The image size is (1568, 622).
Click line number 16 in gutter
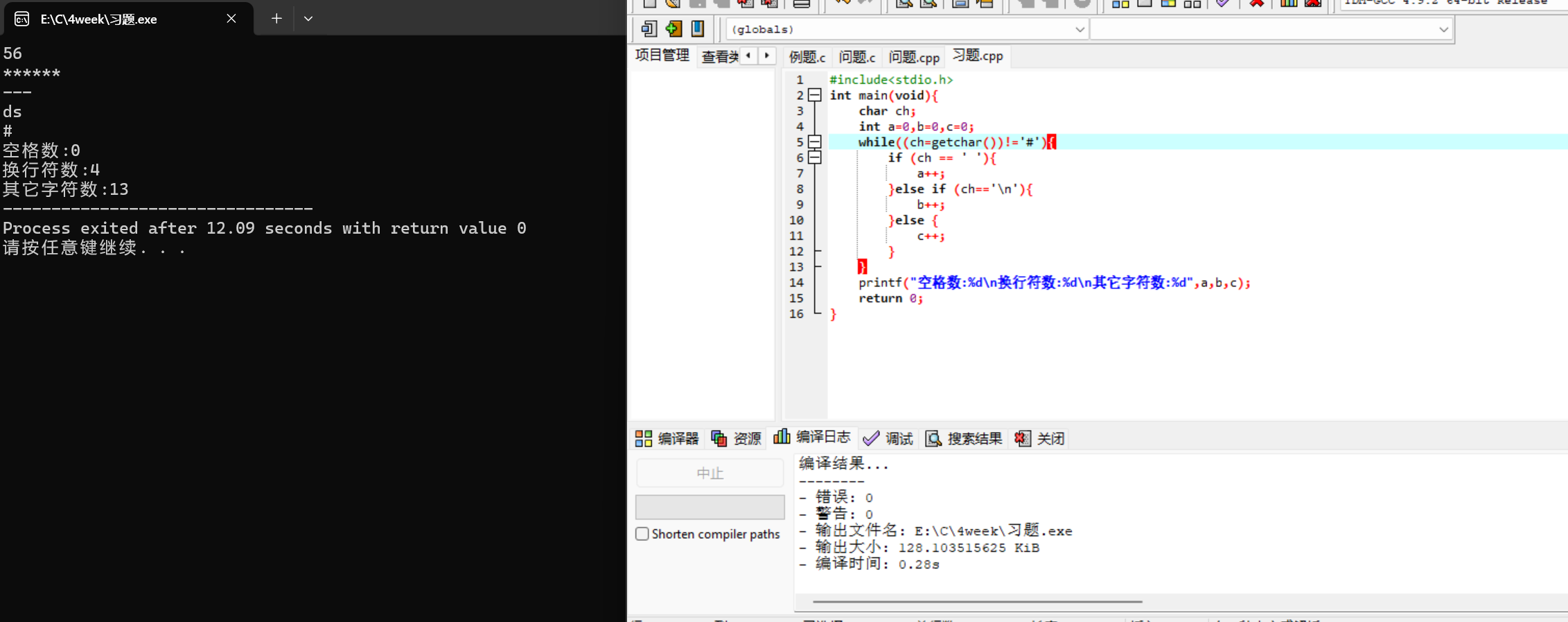click(796, 314)
